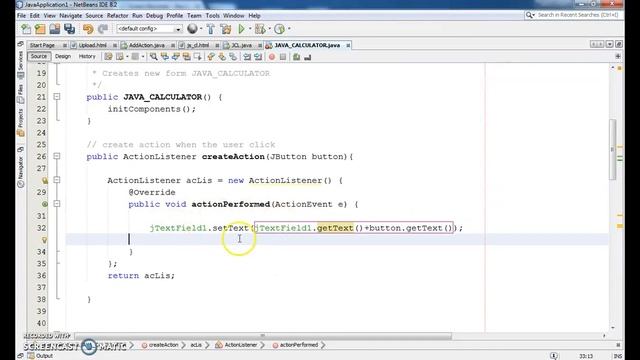This screenshot has width=640, height=360.
Task: Click the Uncomment editor icon
Action: (x=308, y=57)
